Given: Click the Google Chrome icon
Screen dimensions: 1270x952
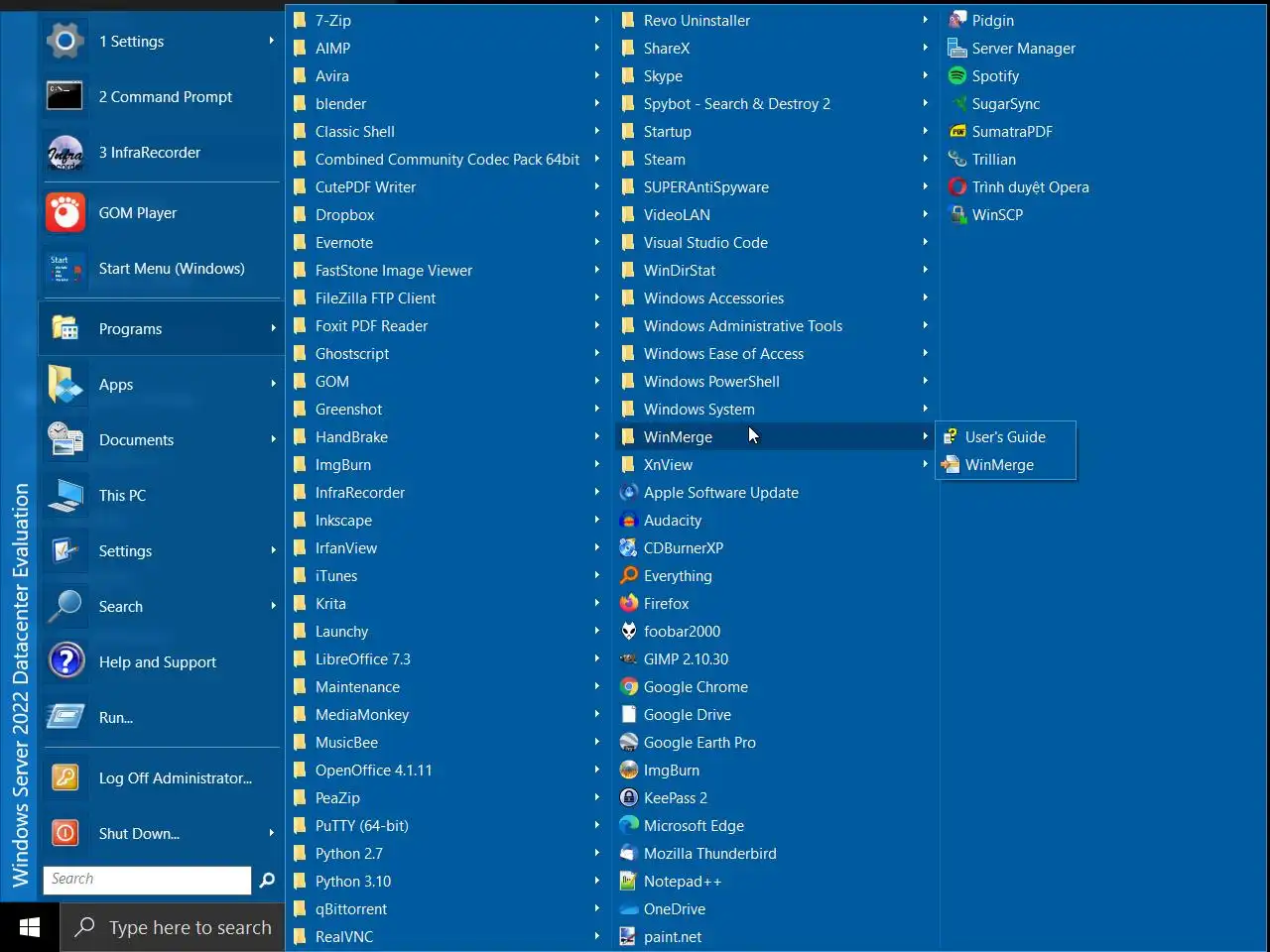Looking at the screenshot, I should (628, 686).
